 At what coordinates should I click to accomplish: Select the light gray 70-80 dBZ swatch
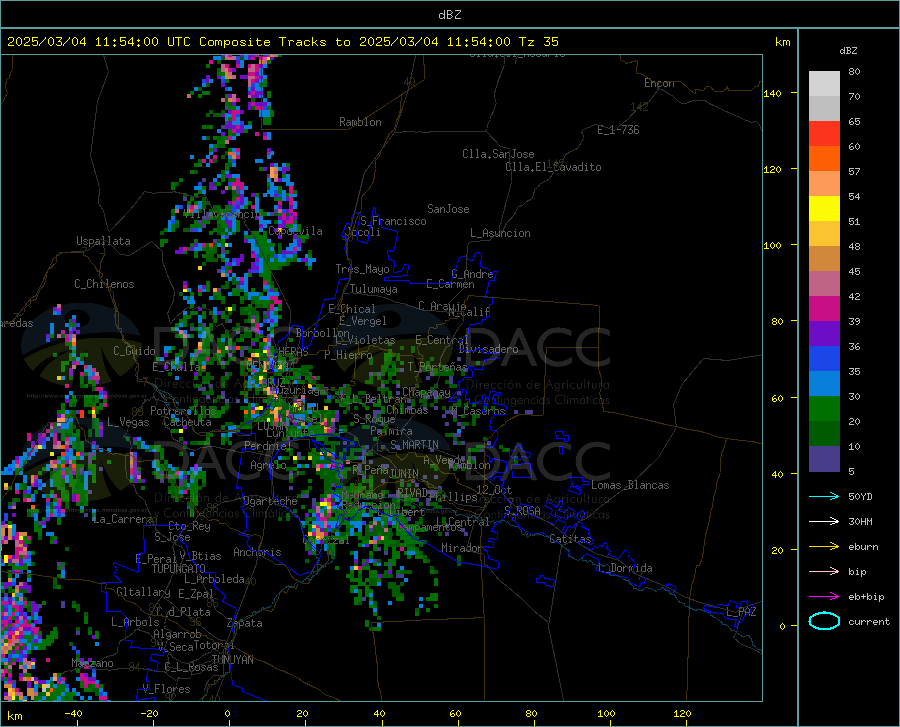(824, 84)
